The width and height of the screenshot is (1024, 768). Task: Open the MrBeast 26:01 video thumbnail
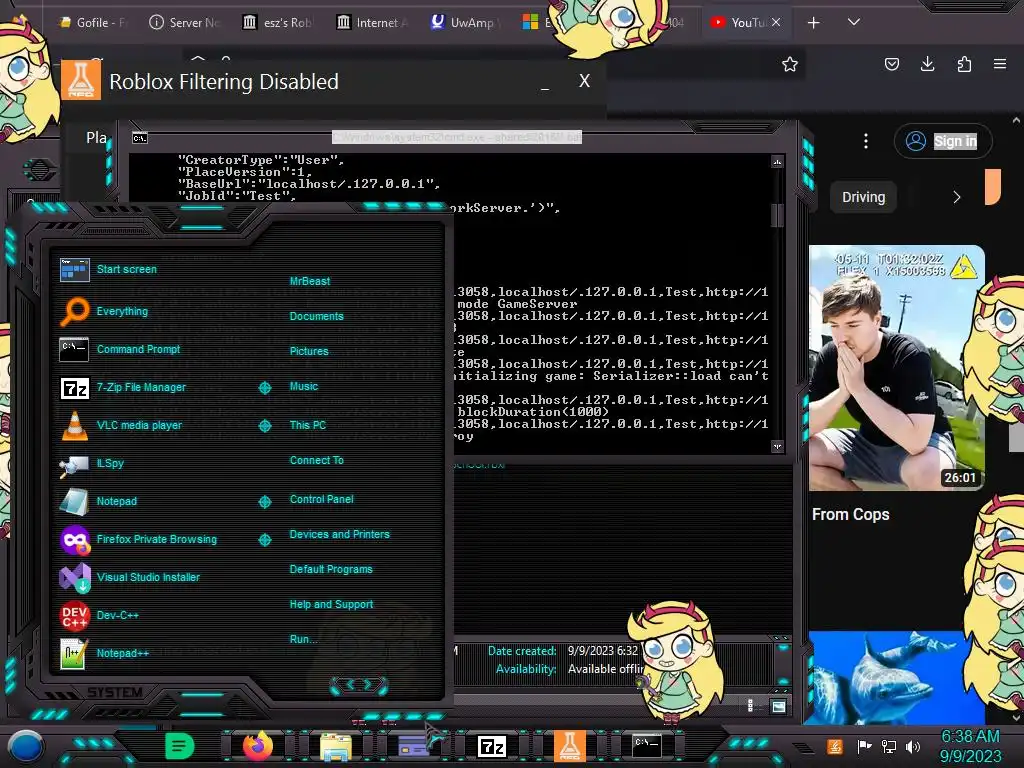coord(897,368)
